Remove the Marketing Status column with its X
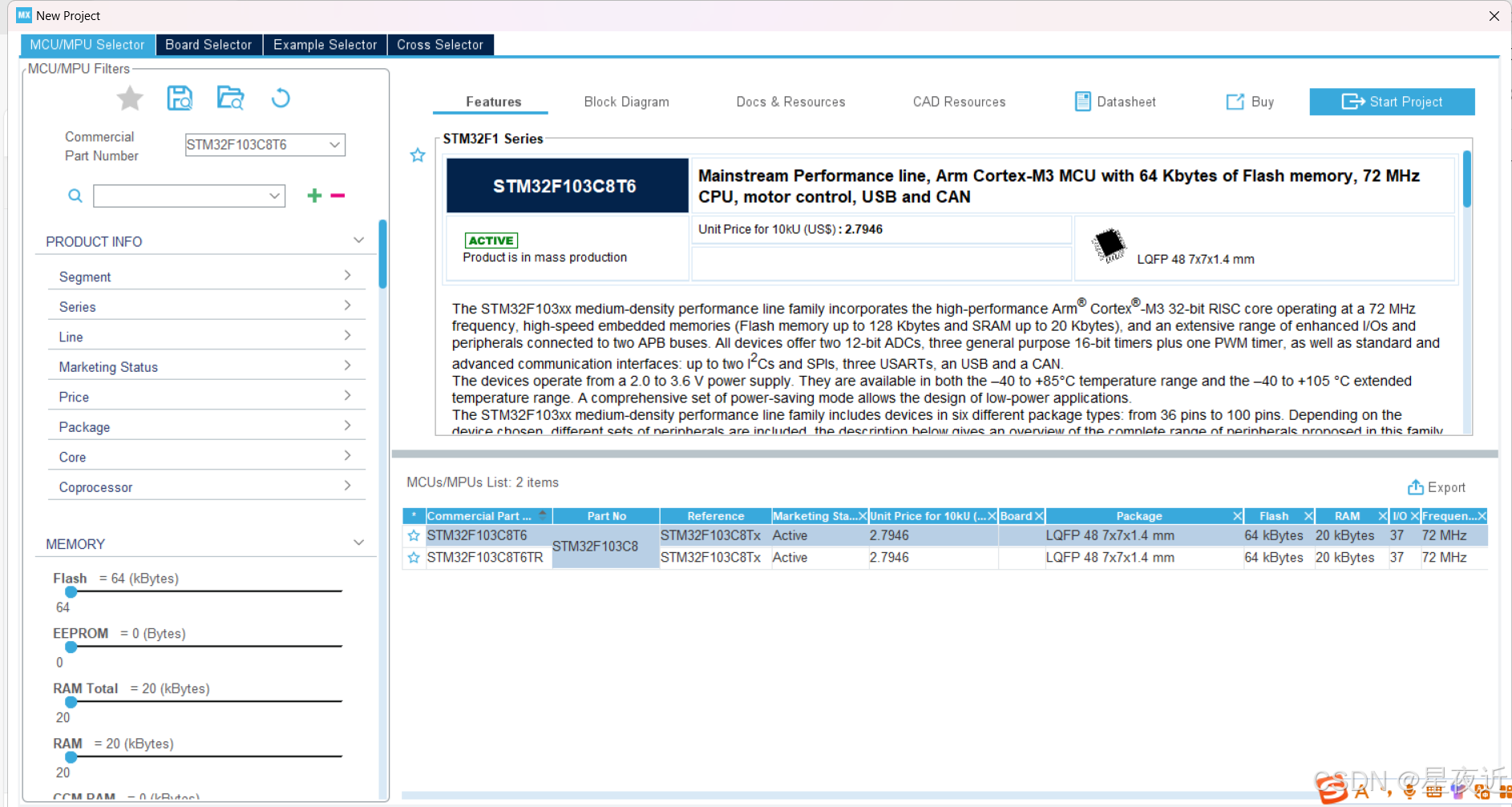Screen dimensions: 1512x807 pyautogui.click(x=863, y=516)
